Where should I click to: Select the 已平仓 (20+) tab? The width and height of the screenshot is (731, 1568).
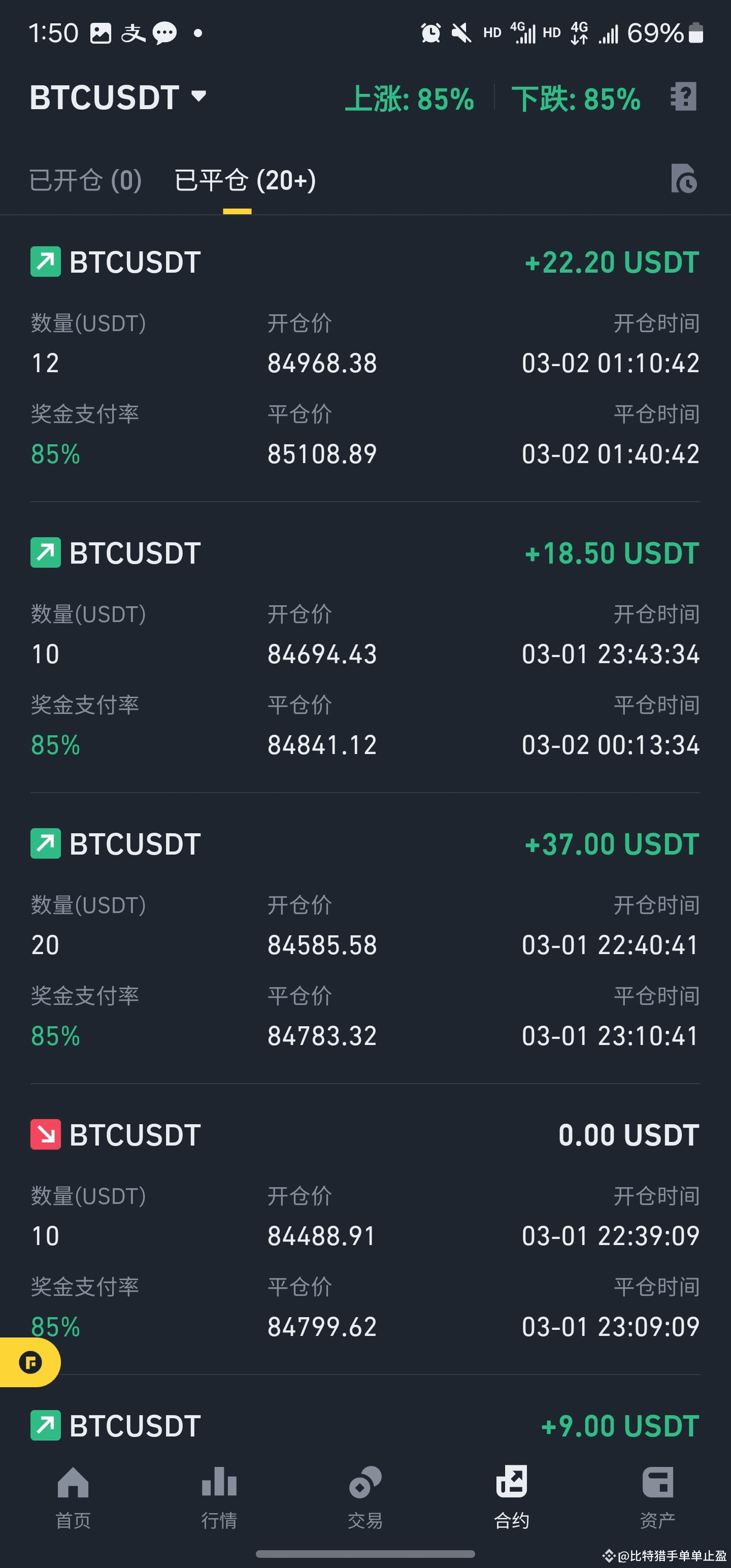[245, 180]
